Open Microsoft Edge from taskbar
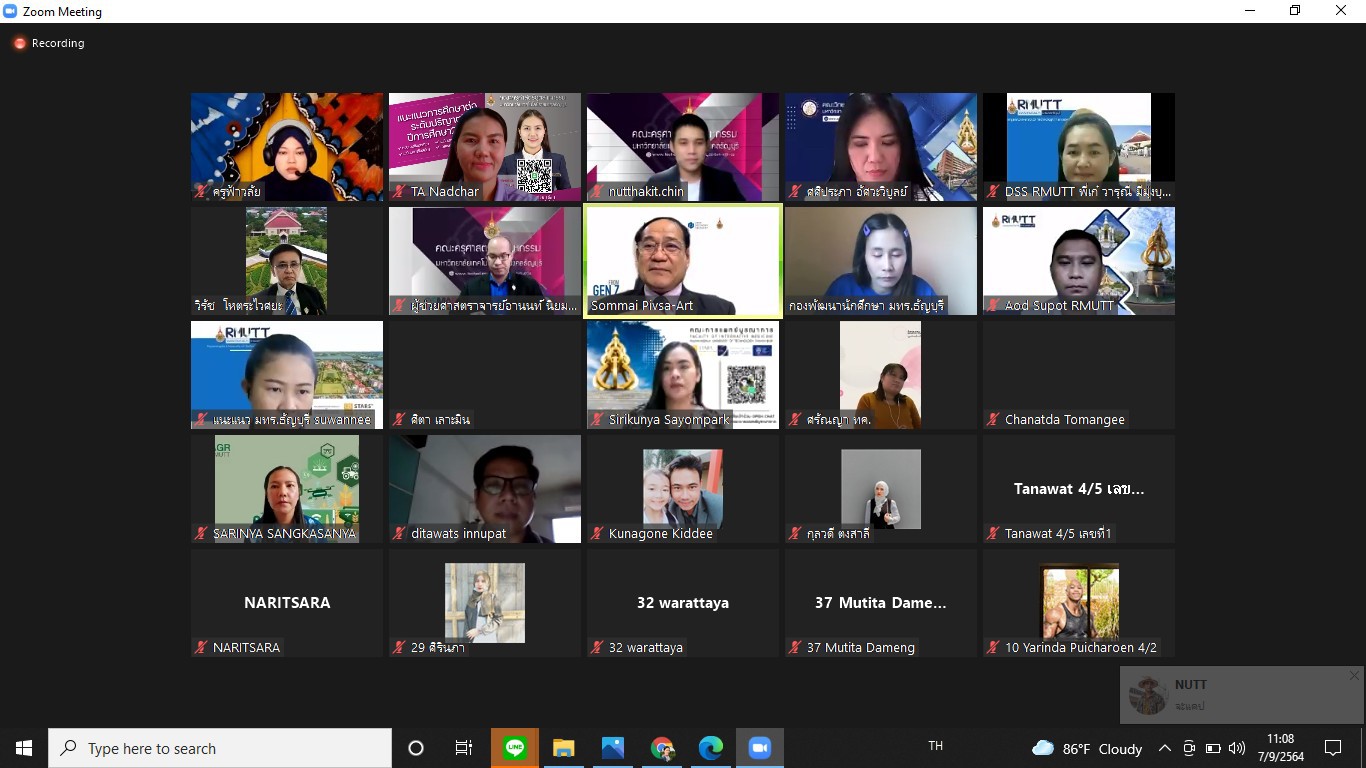The width and height of the screenshot is (1366, 768). click(711, 748)
